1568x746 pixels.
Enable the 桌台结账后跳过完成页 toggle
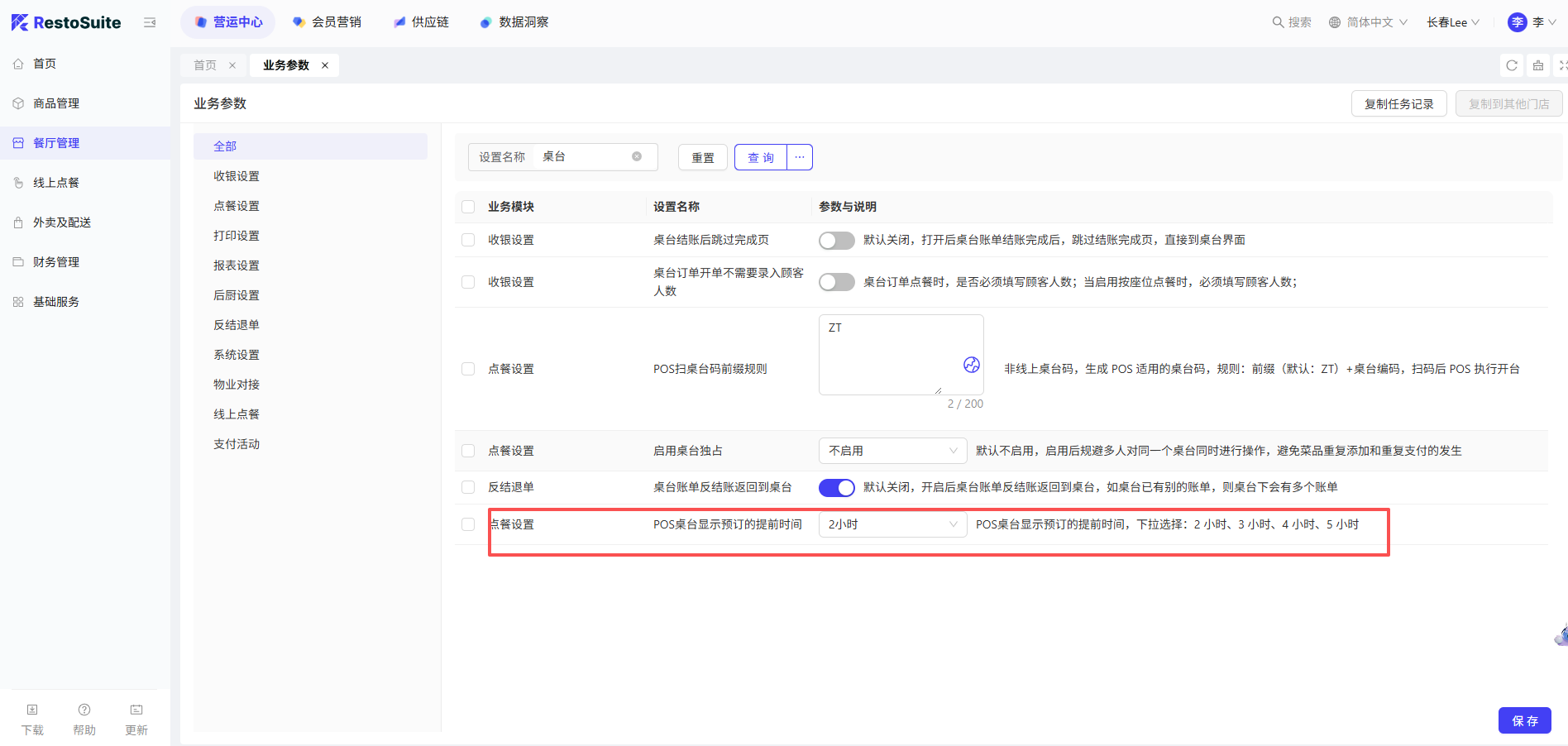pyautogui.click(x=836, y=240)
